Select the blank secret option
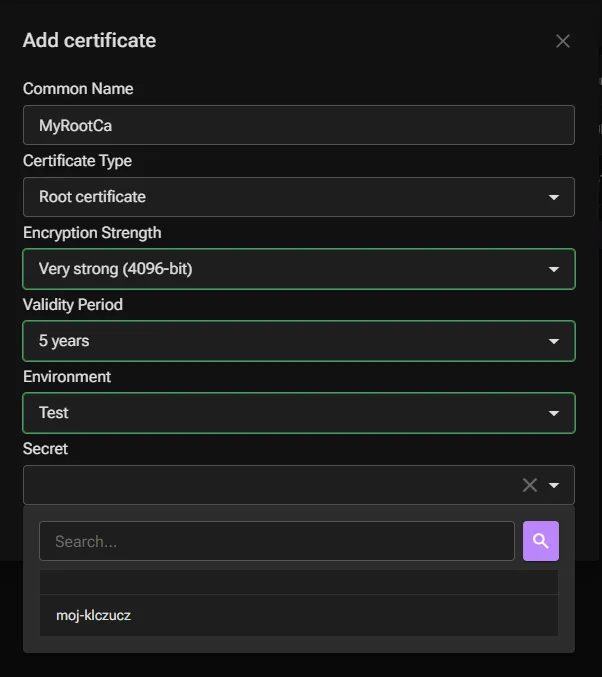602x677 pixels. pyautogui.click(x=299, y=582)
